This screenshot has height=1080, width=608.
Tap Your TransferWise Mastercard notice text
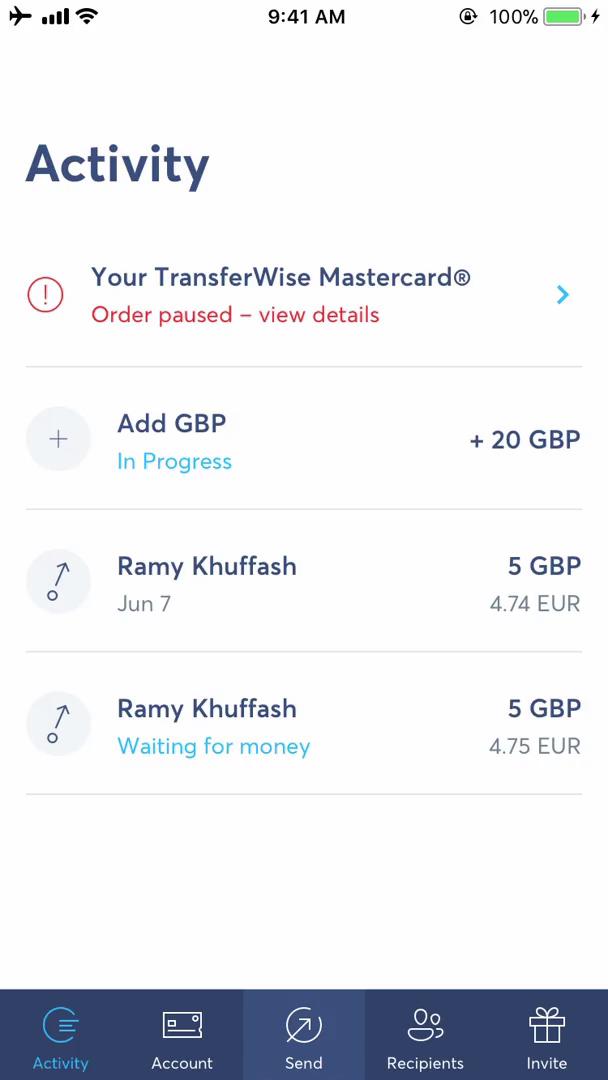(280, 277)
